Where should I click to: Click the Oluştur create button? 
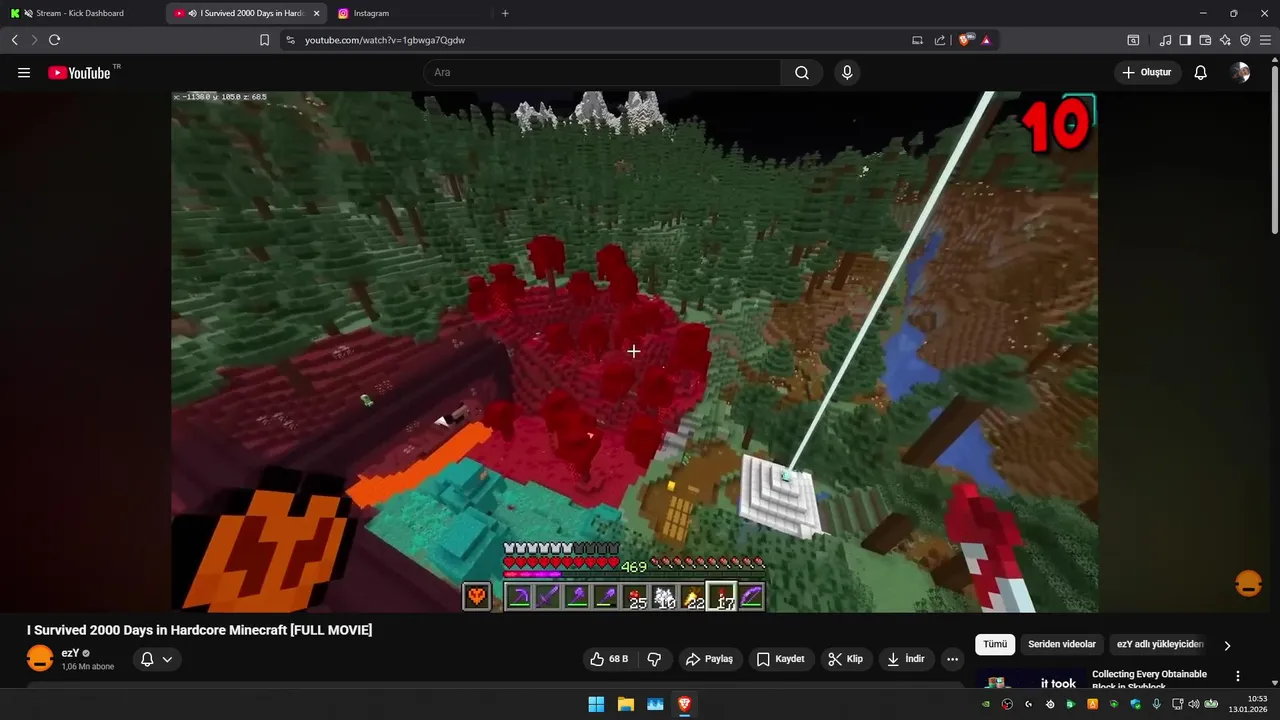tap(1147, 73)
